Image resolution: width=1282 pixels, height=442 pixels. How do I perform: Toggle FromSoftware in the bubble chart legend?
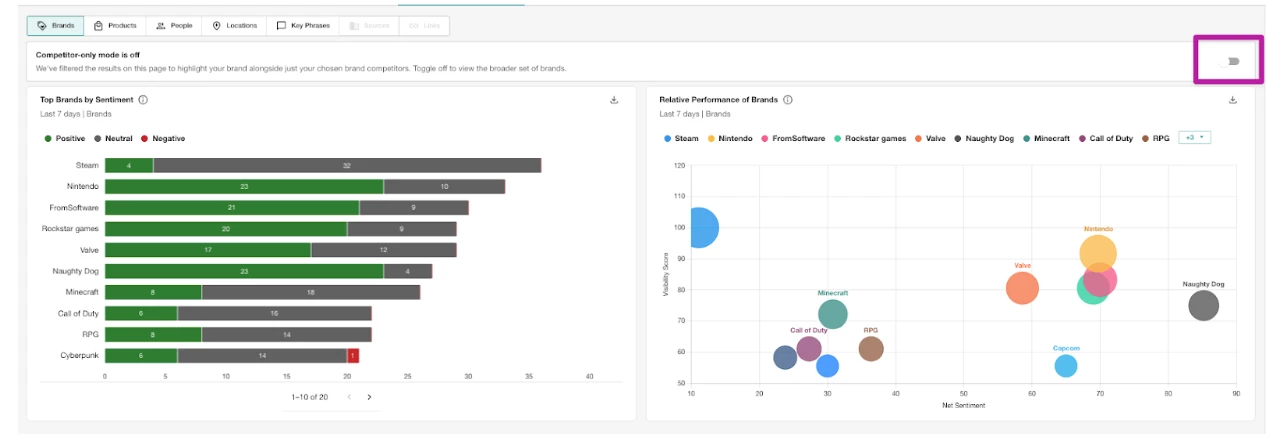pyautogui.click(x=793, y=138)
